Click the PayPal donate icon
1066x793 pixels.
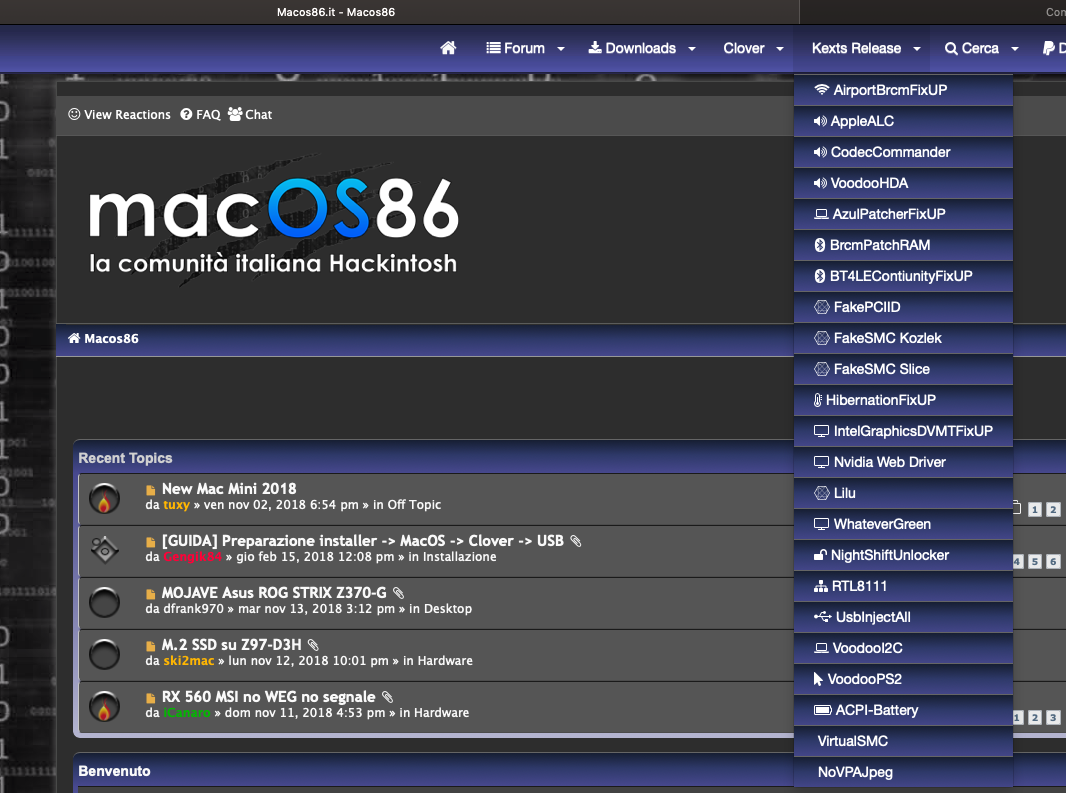click(1048, 48)
